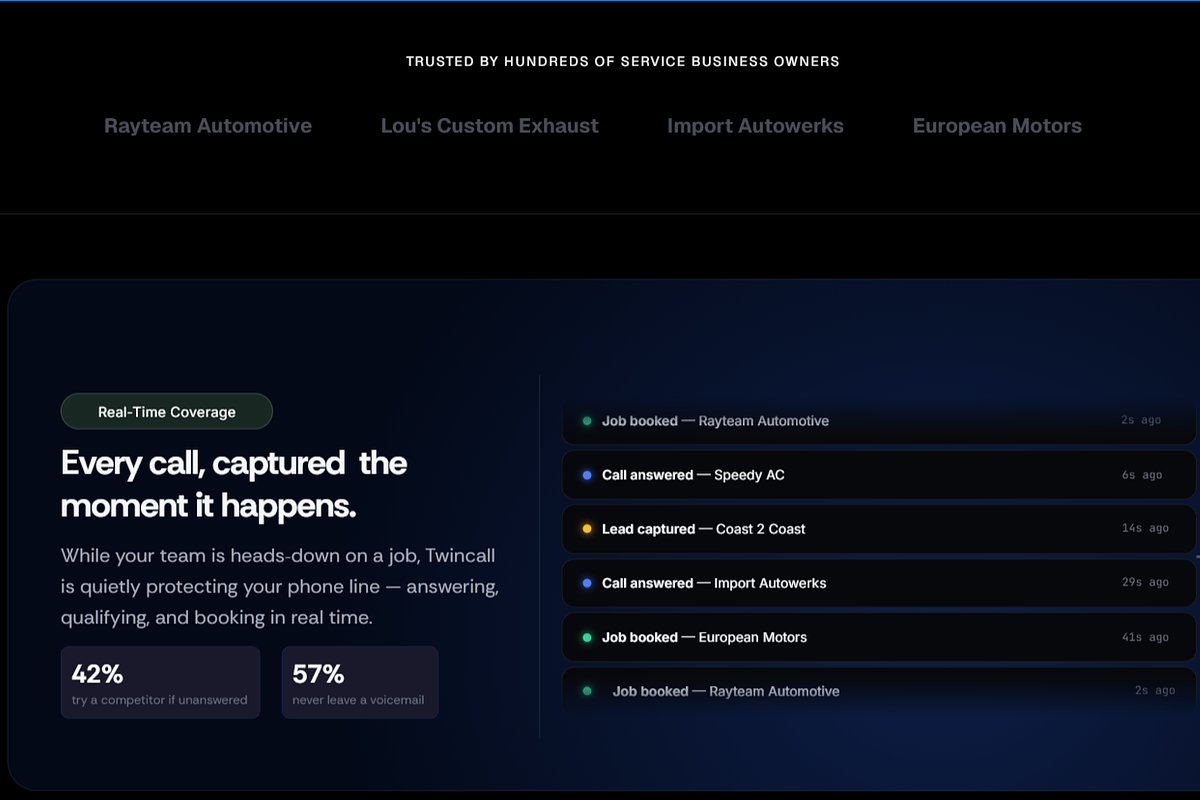Open the European Motors name in the trusted-by row

point(997,126)
